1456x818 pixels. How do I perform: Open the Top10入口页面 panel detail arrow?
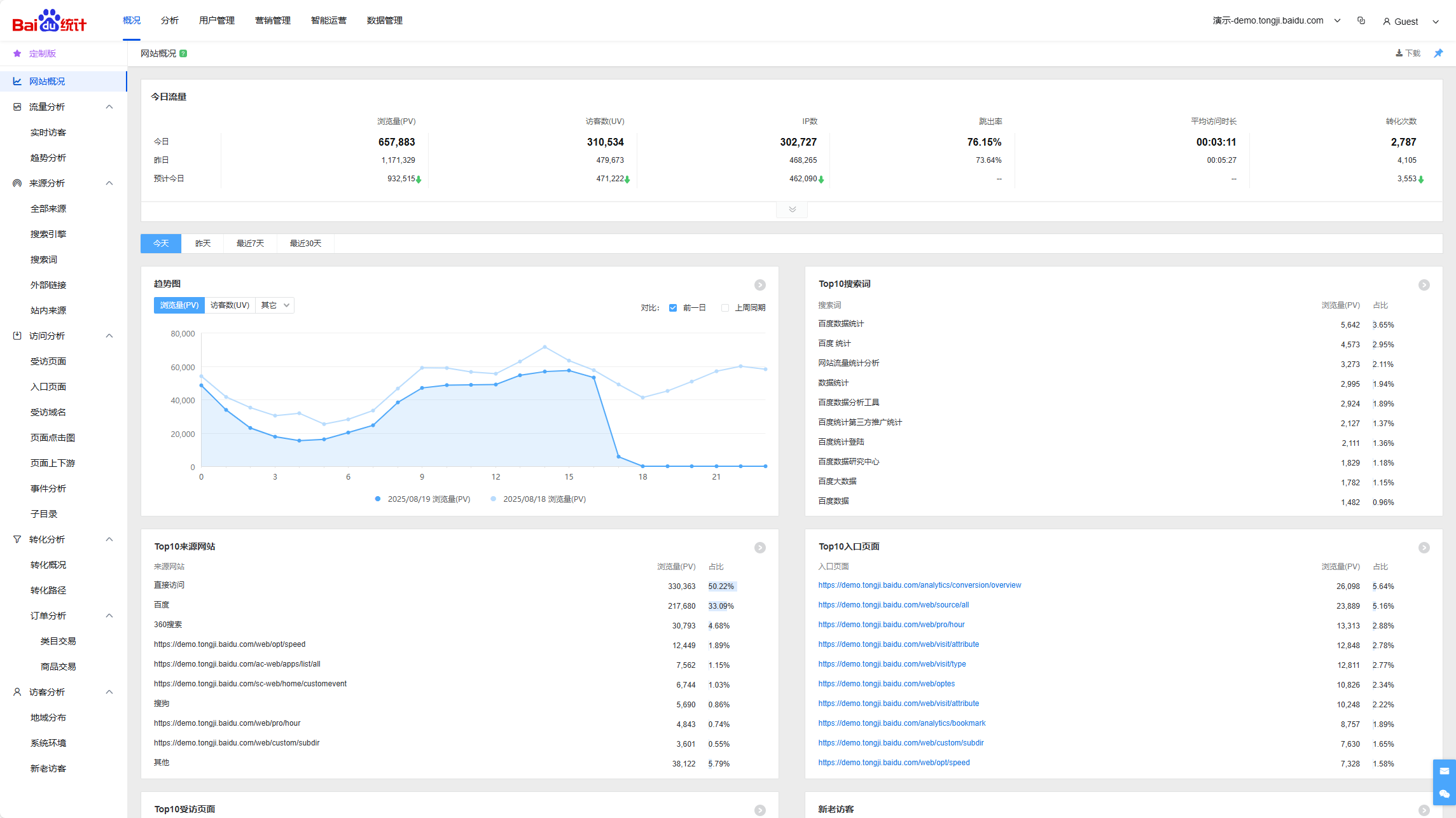[x=1424, y=548]
